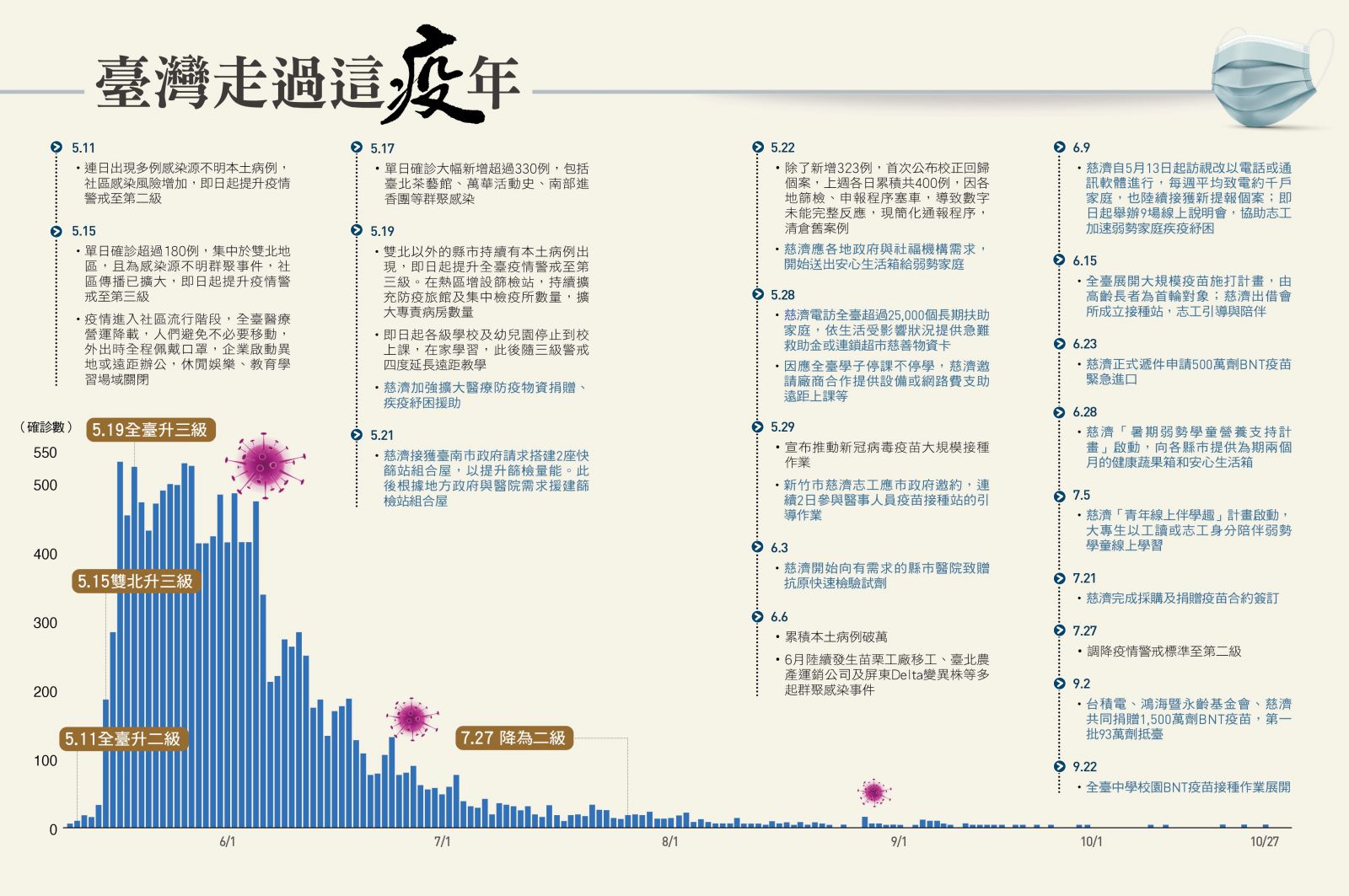Click the arrow bullet icon beside date 5.21
Viewport: 1349px width, 896px height.
point(357,435)
